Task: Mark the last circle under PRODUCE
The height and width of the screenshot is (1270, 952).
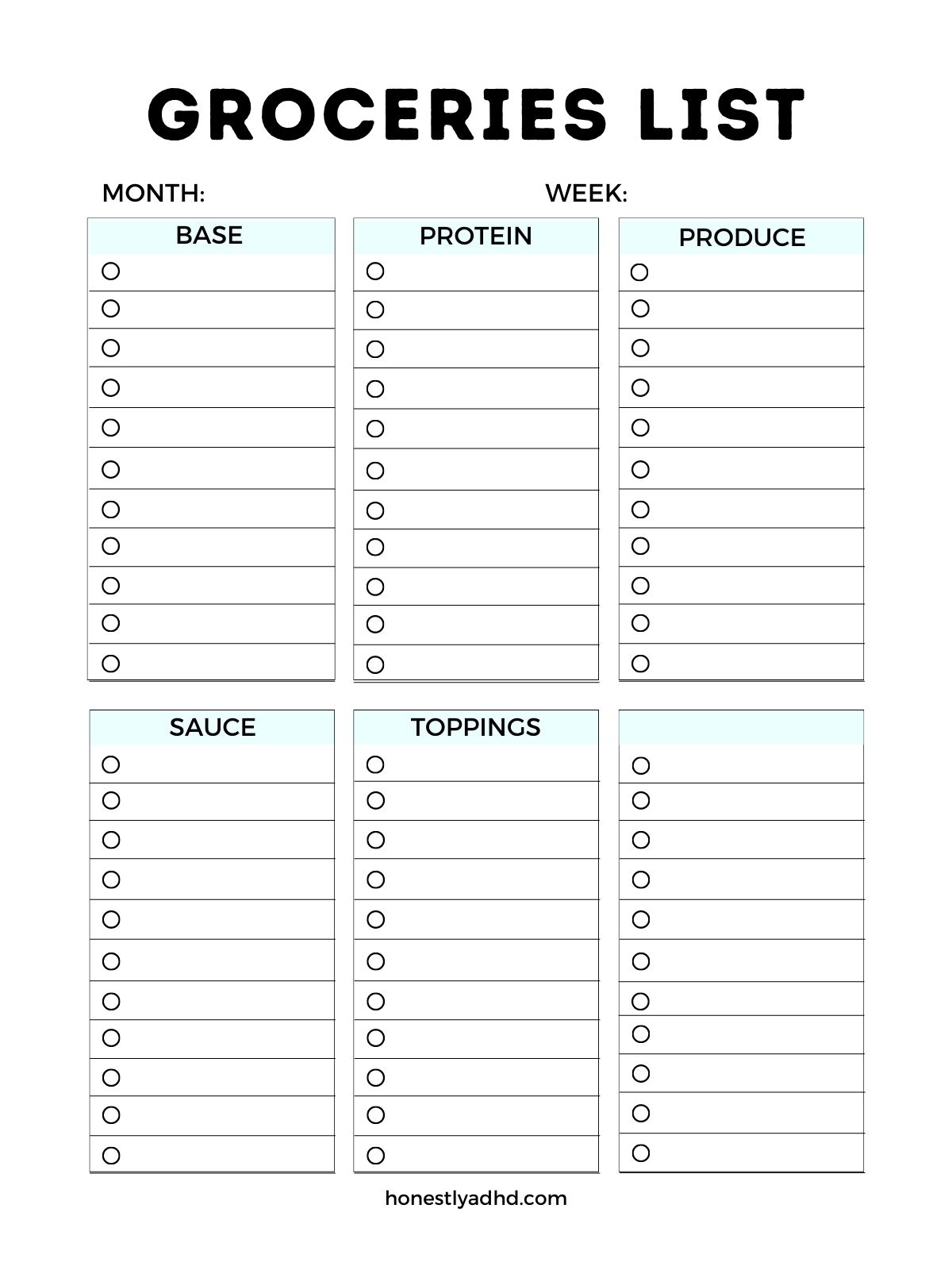Action: click(640, 664)
